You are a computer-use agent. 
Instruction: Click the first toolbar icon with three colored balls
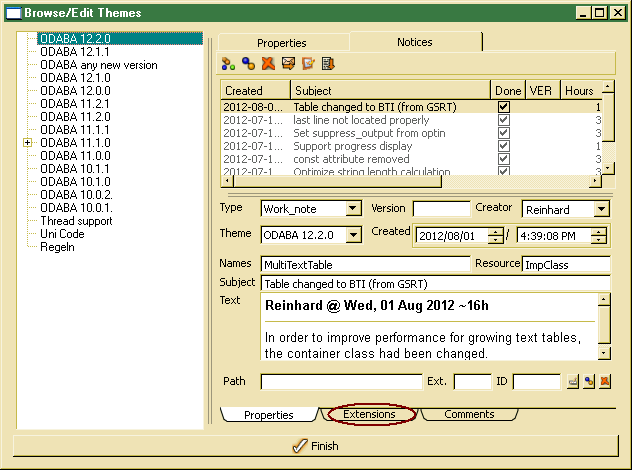click(x=228, y=64)
